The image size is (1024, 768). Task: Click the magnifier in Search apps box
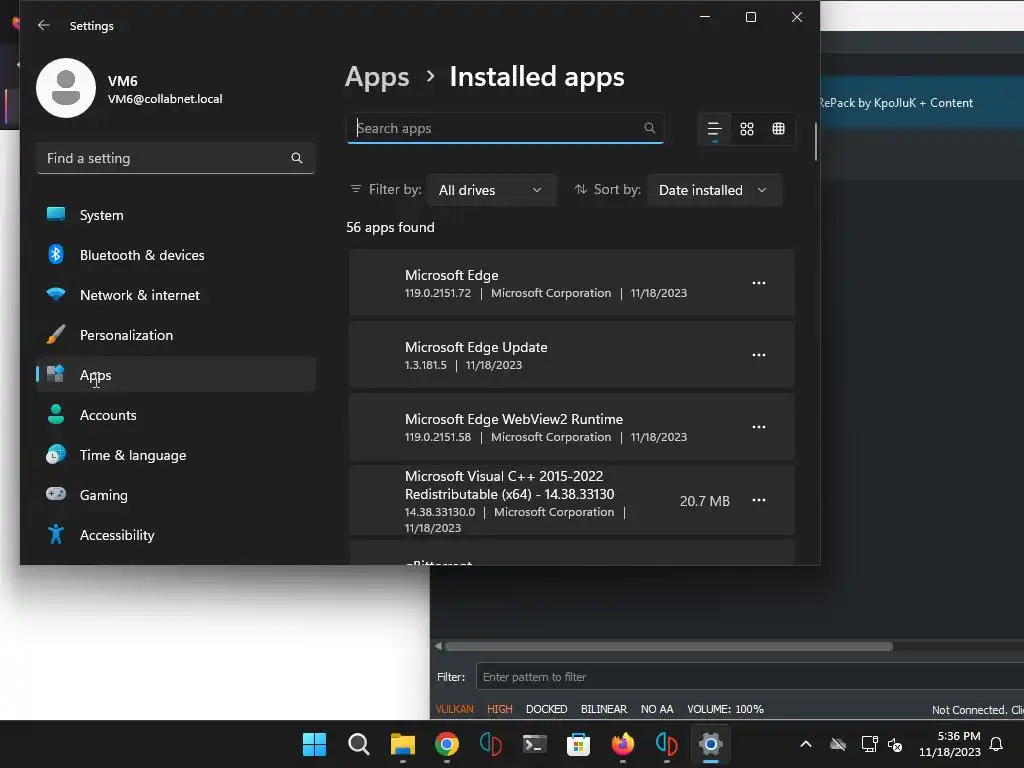649,128
